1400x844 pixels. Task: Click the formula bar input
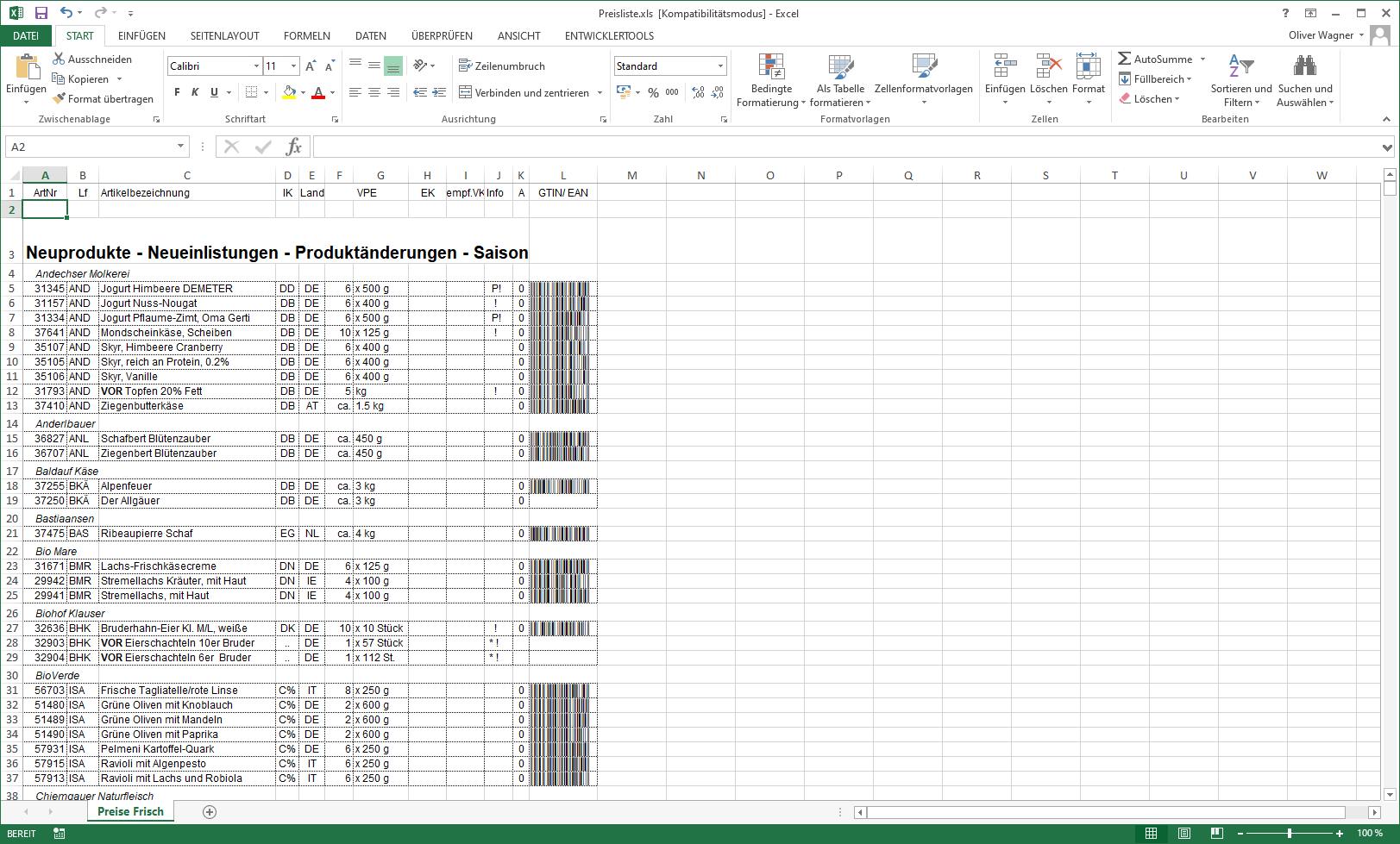(x=845, y=147)
